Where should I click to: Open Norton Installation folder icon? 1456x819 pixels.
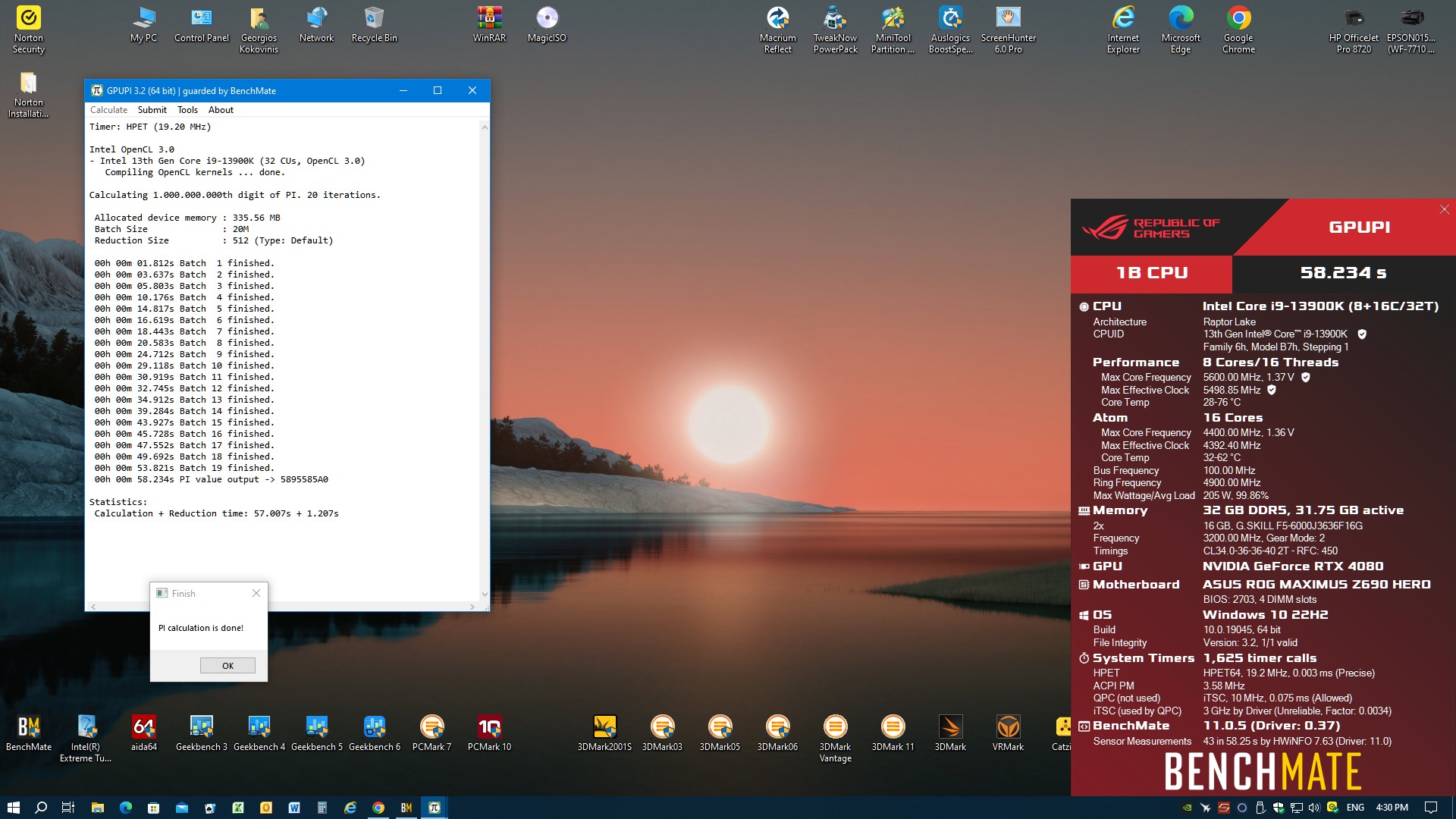29,95
